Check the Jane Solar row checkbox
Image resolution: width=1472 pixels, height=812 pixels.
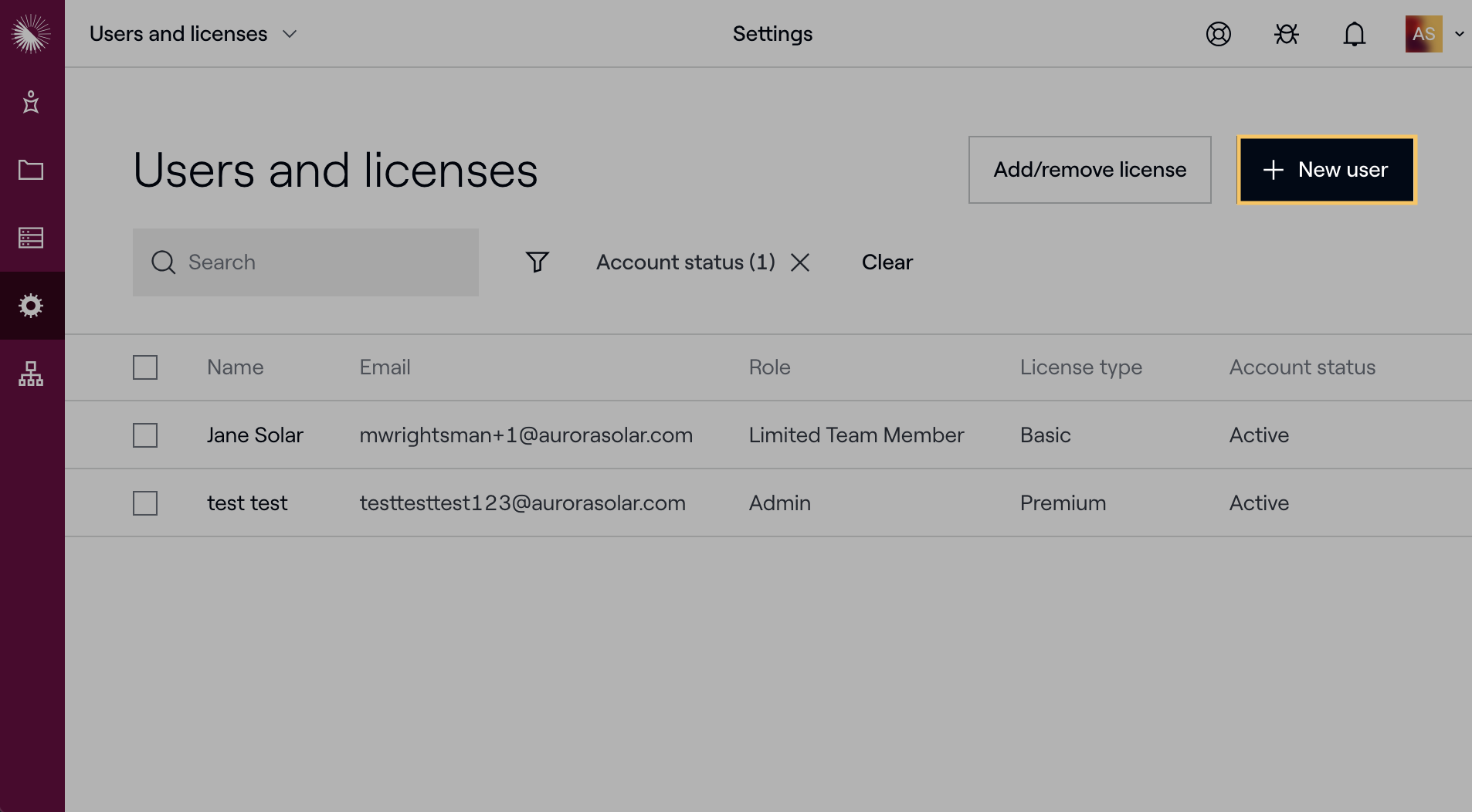[x=145, y=435]
